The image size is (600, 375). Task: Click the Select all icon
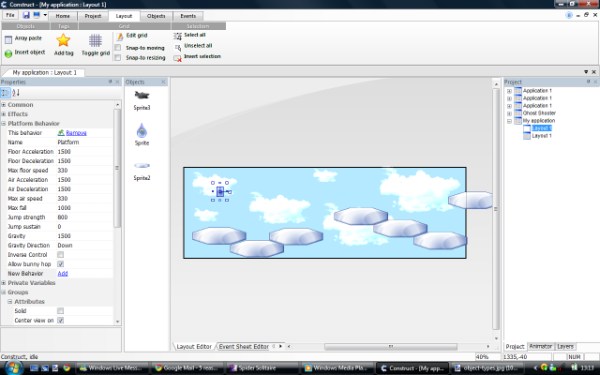point(178,36)
